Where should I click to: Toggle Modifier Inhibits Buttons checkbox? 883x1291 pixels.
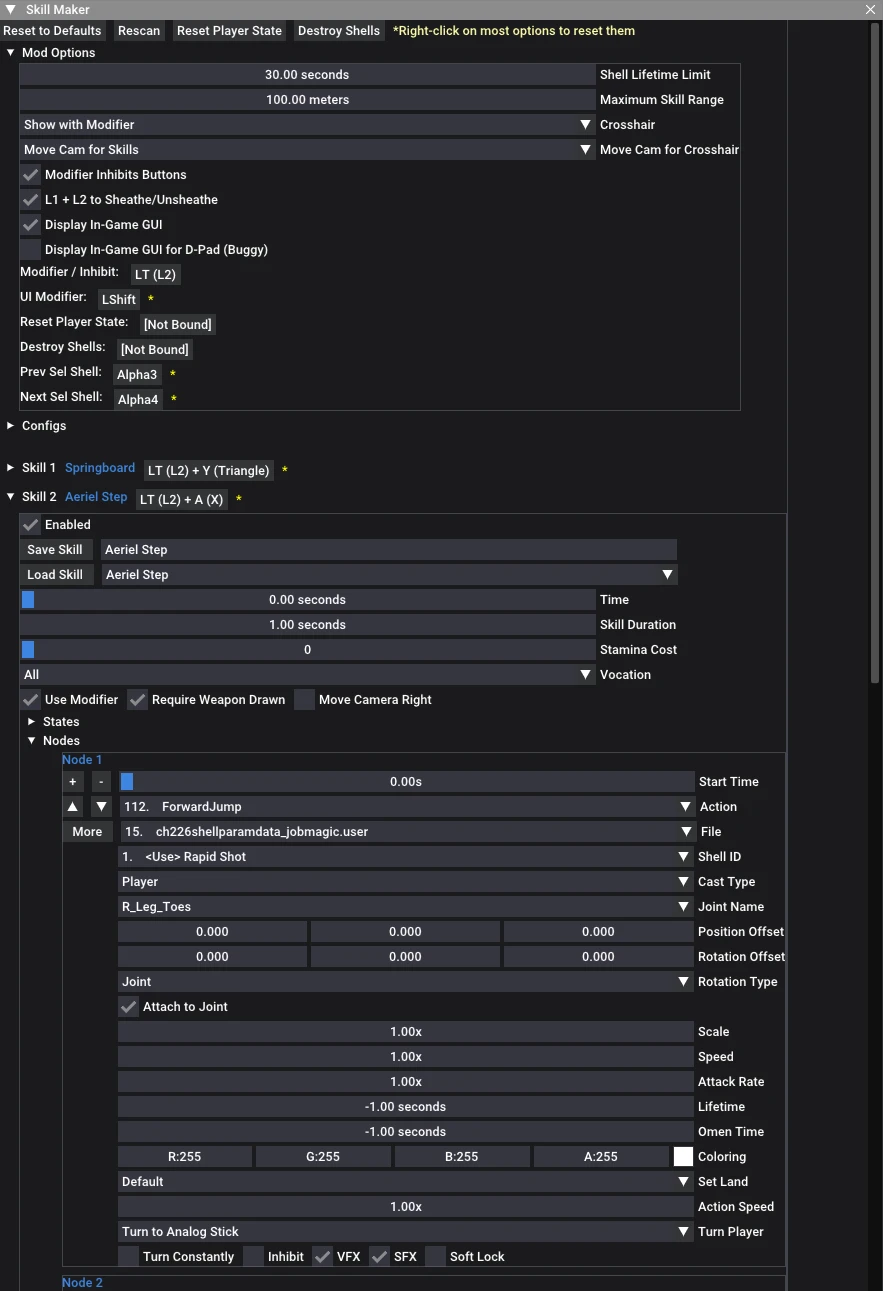click(31, 175)
